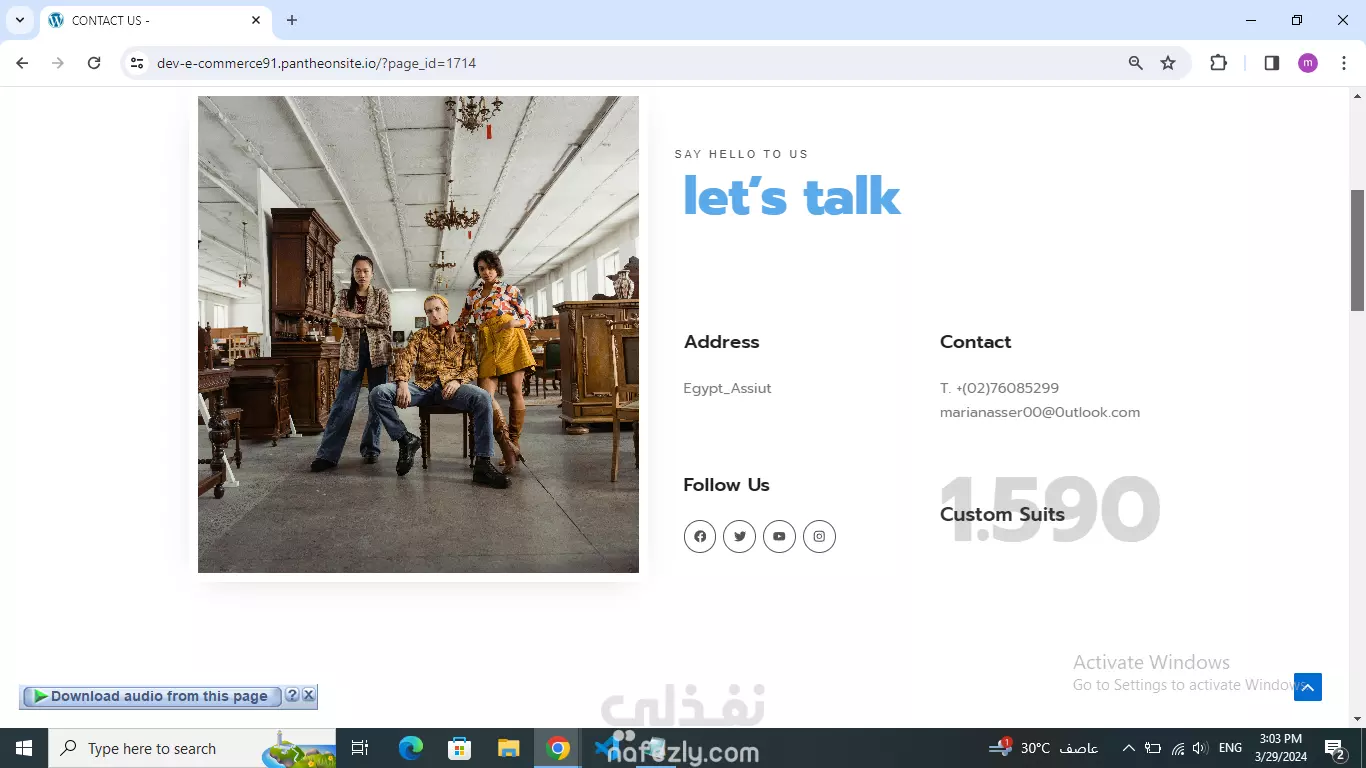Launch Microsoft Edge from taskbar

click(410, 748)
